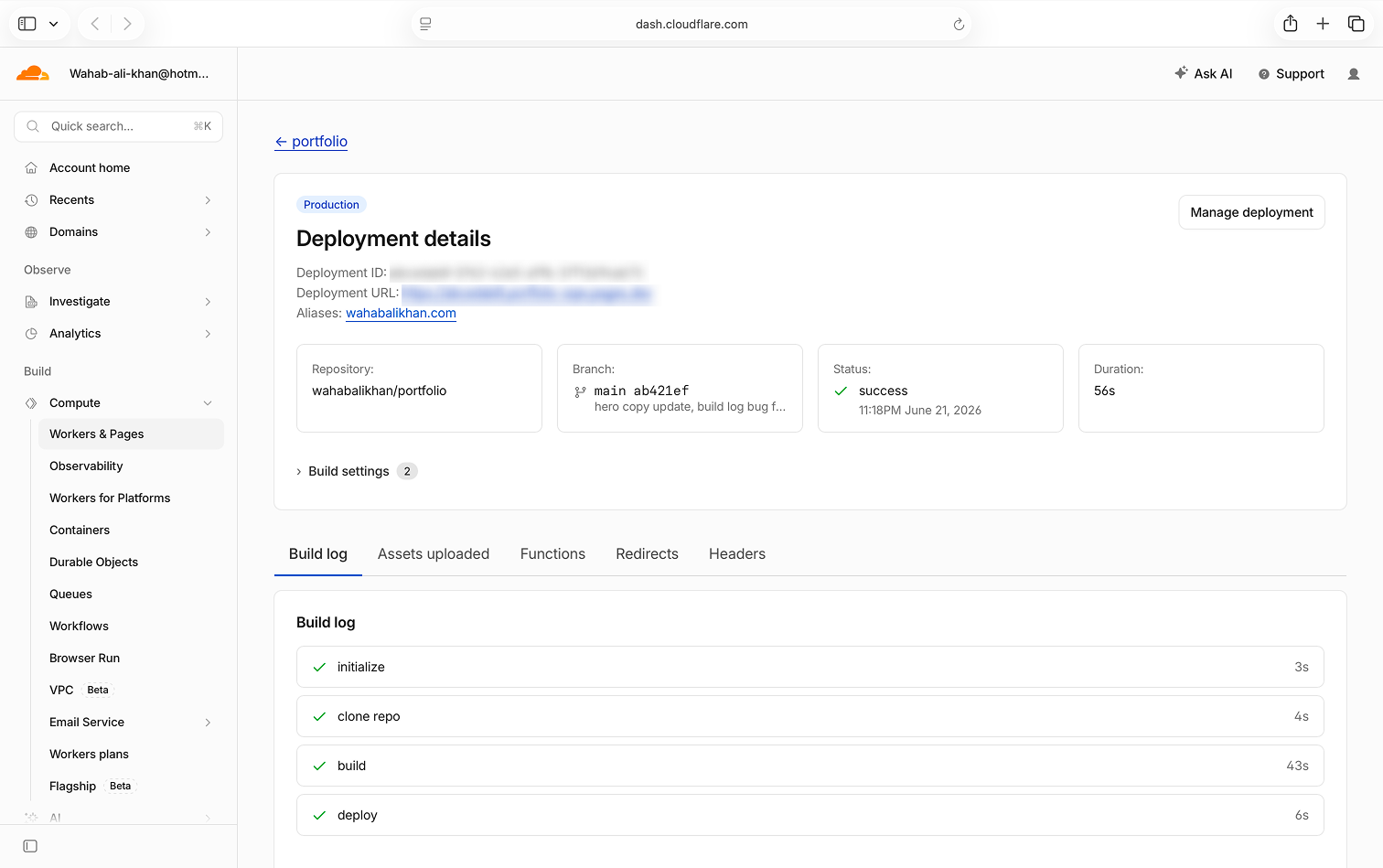Switch to the Redirects tab
1383x868 pixels.
[647, 554]
